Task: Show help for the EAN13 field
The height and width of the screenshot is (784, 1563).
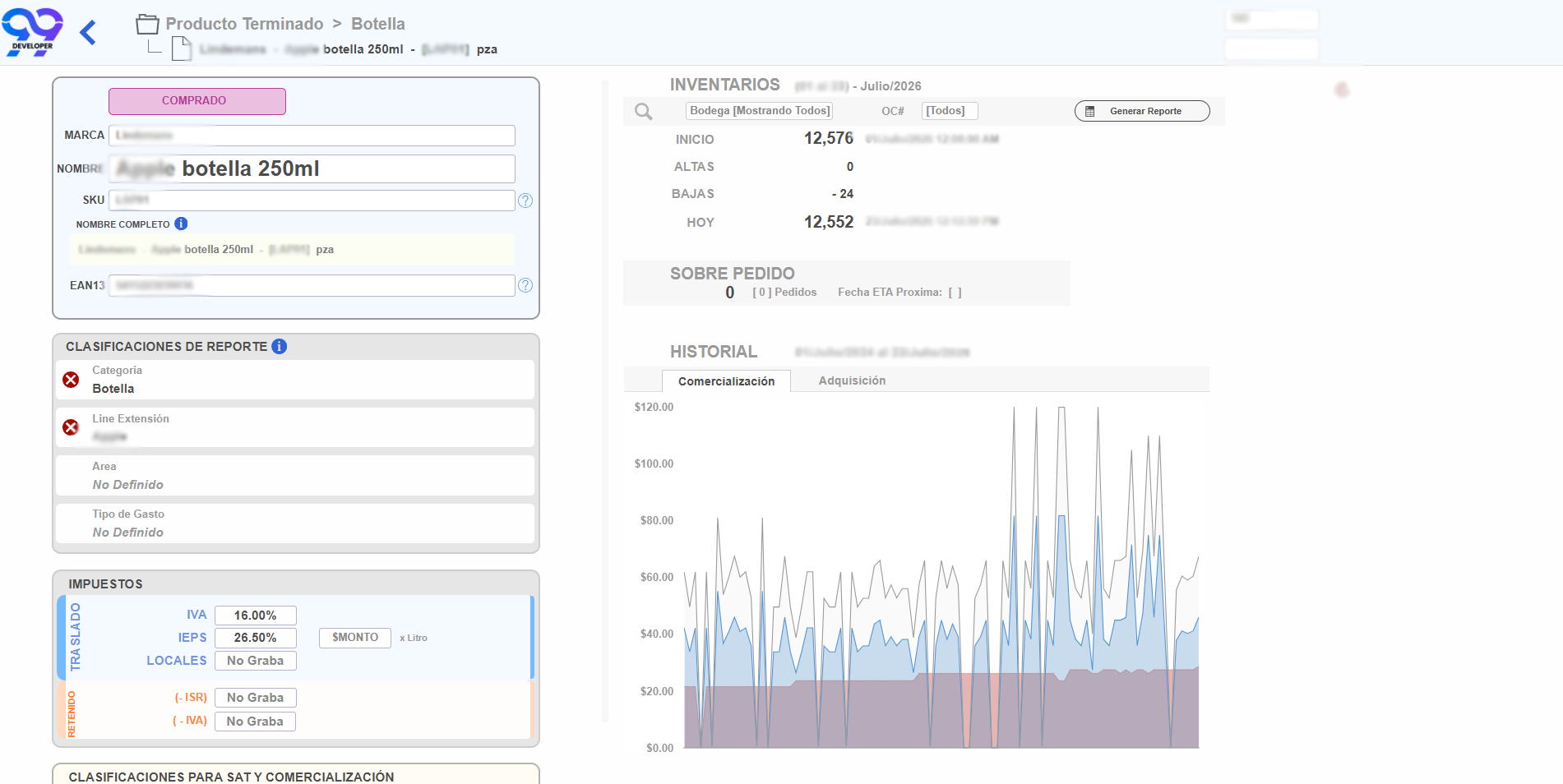Action: click(525, 285)
